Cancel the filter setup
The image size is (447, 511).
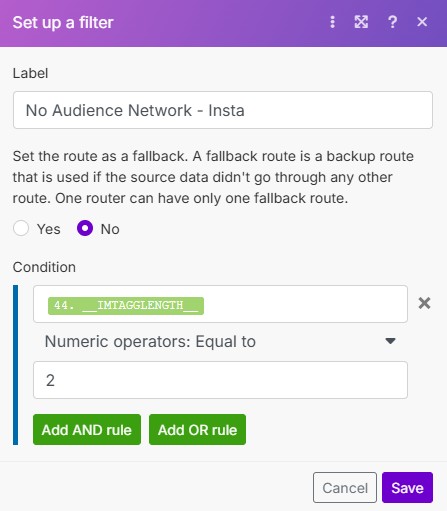click(x=345, y=488)
